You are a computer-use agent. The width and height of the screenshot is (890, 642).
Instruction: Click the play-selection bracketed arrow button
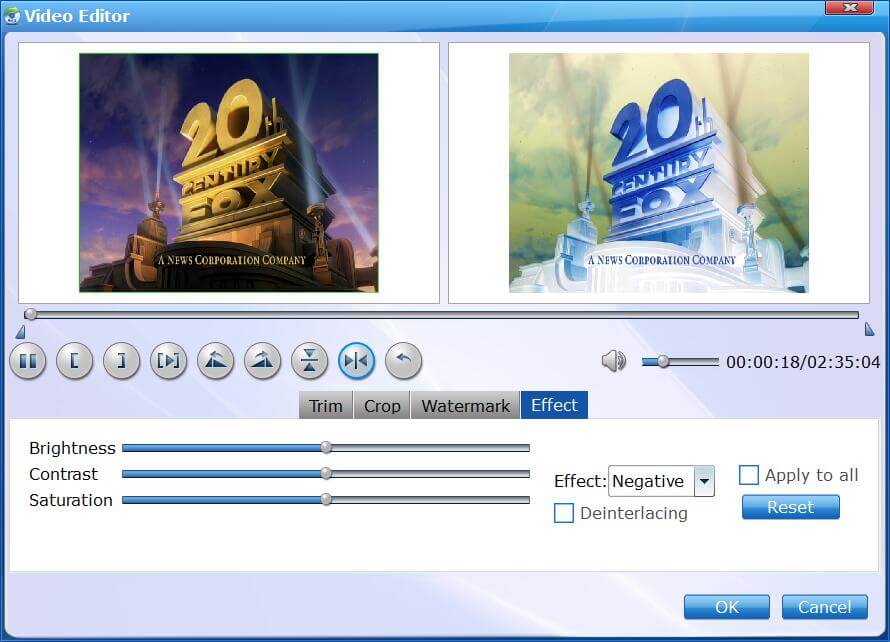[x=169, y=361]
